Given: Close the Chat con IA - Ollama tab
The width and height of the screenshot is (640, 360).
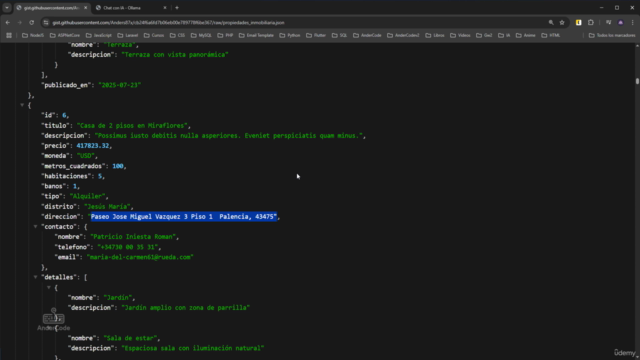Looking at the screenshot, I should [x=165, y=8].
